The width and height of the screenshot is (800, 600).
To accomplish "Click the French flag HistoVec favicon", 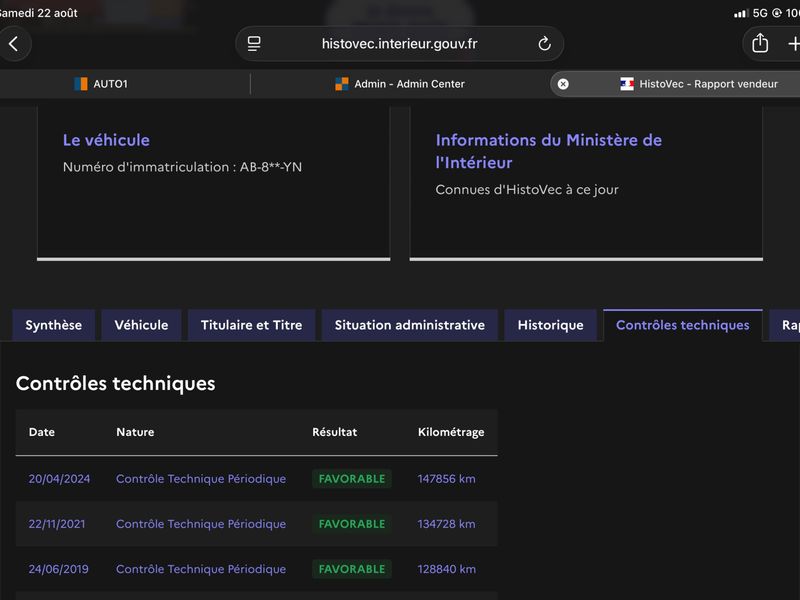I will [x=627, y=84].
